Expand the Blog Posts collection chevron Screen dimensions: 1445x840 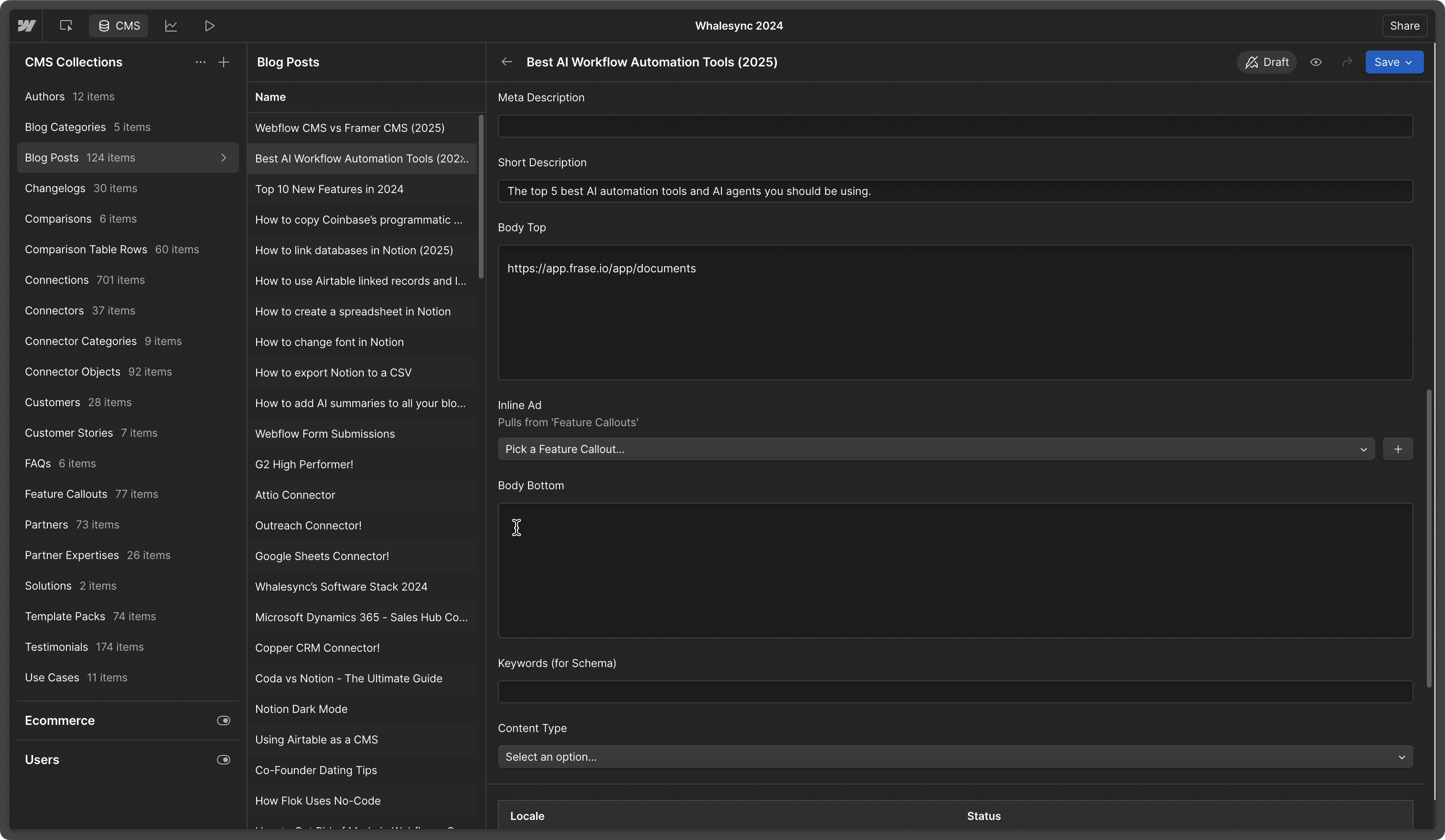tap(224, 158)
